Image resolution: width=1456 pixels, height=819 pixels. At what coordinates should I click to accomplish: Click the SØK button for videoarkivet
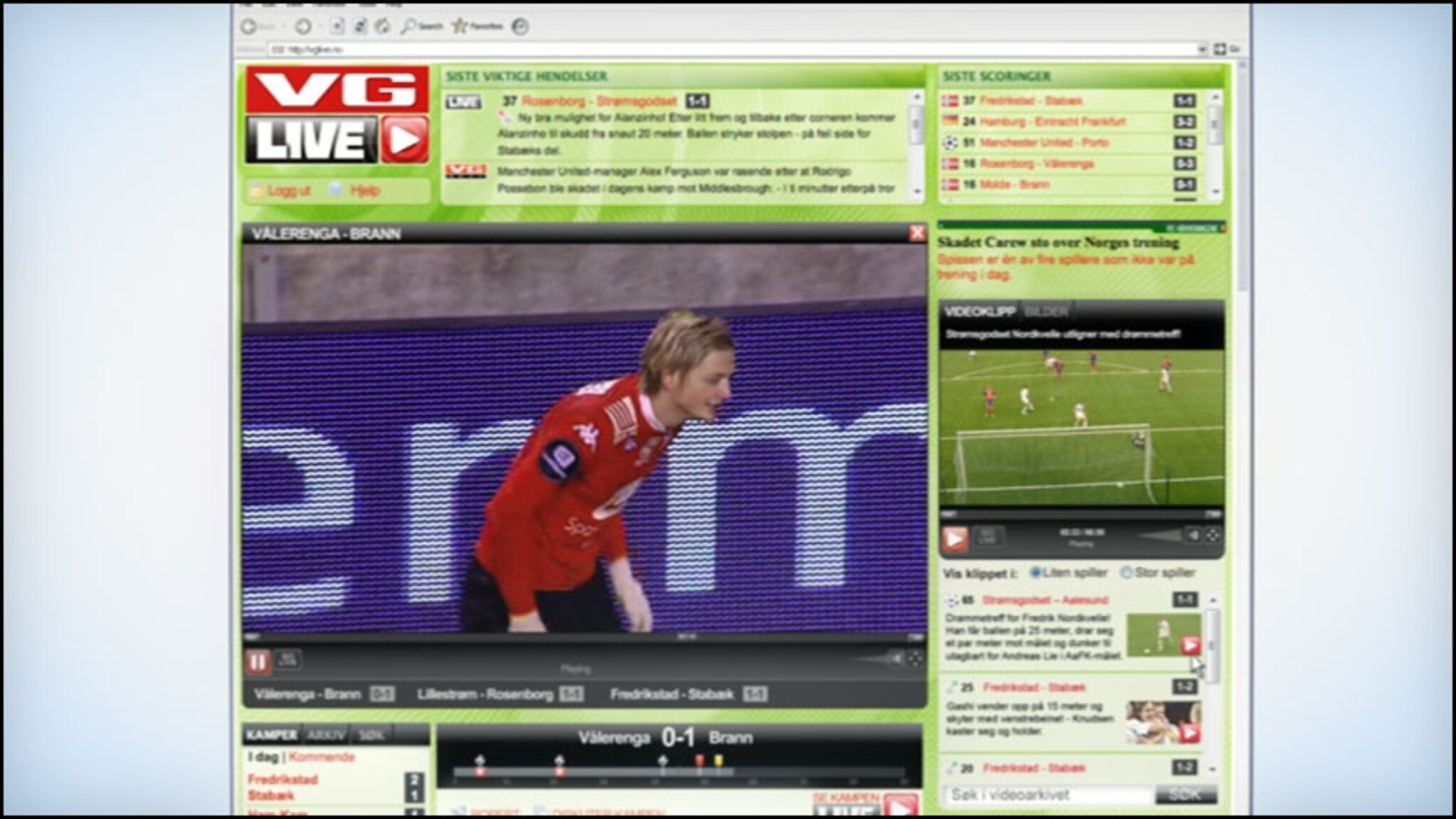pos(1185,795)
